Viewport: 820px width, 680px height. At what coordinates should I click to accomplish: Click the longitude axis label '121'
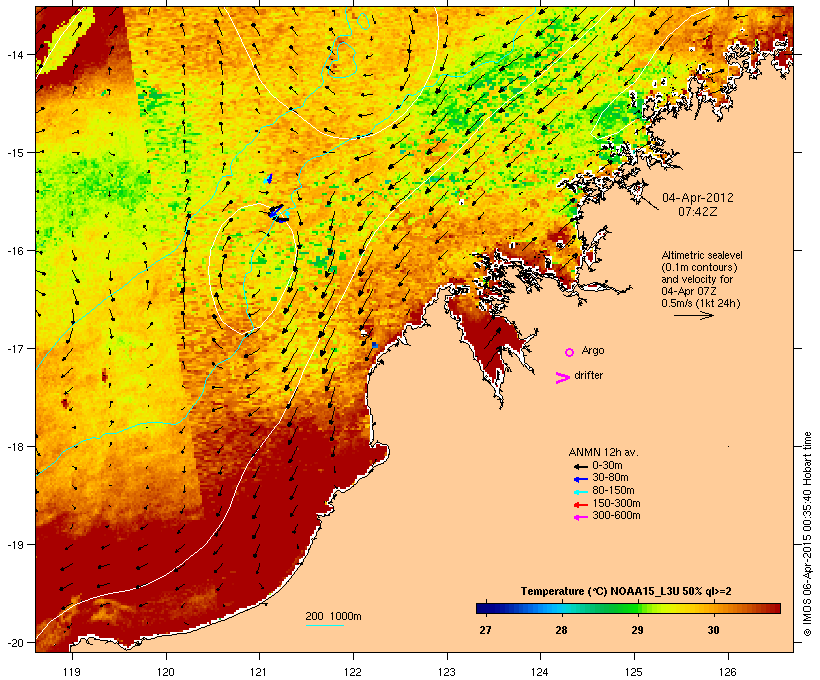click(x=259, y=672)
